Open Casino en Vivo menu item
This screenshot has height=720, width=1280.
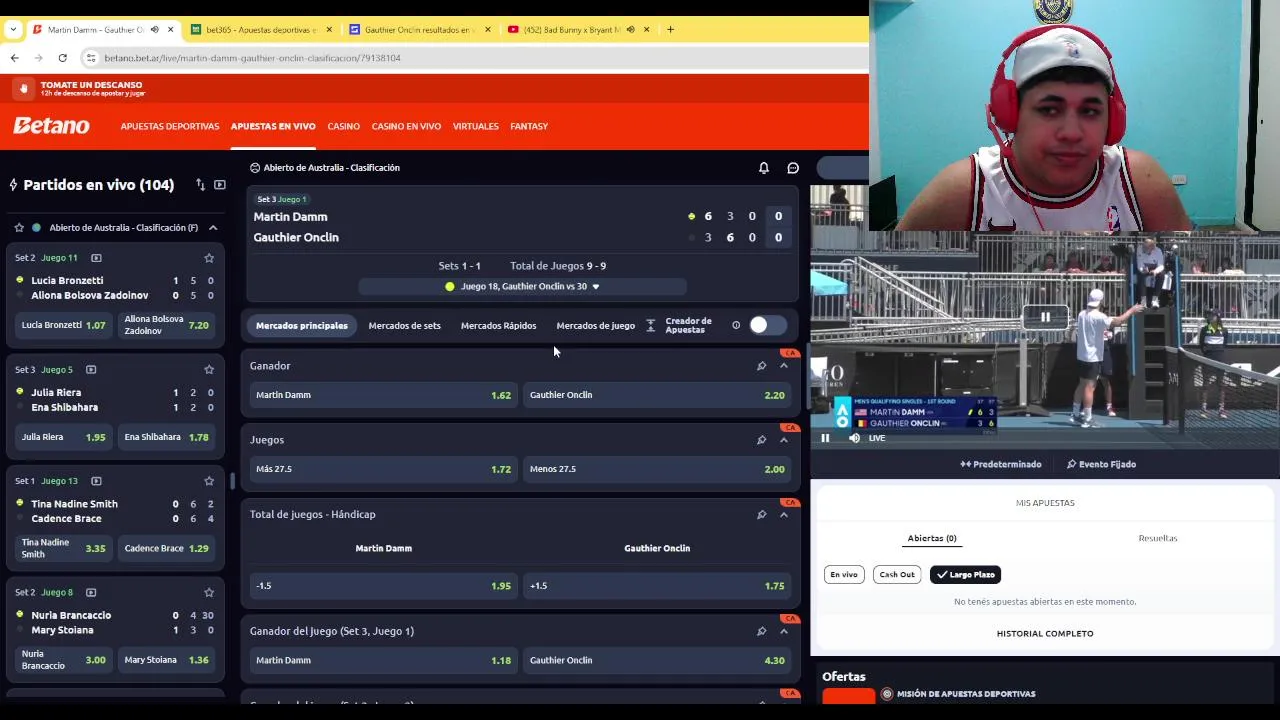406,126
